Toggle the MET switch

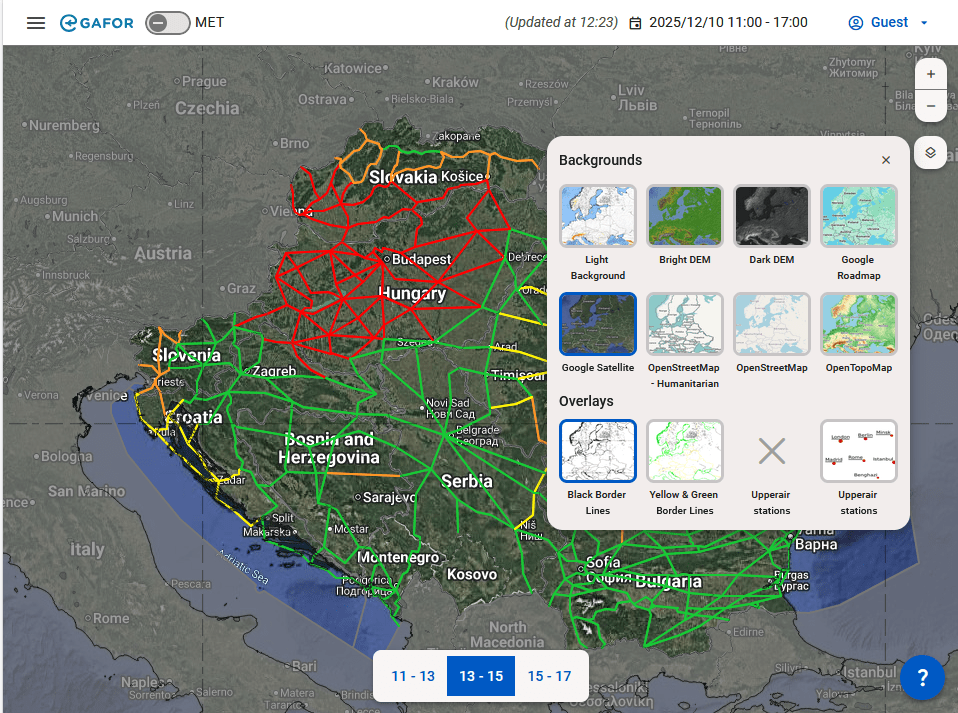pos(167,23)
